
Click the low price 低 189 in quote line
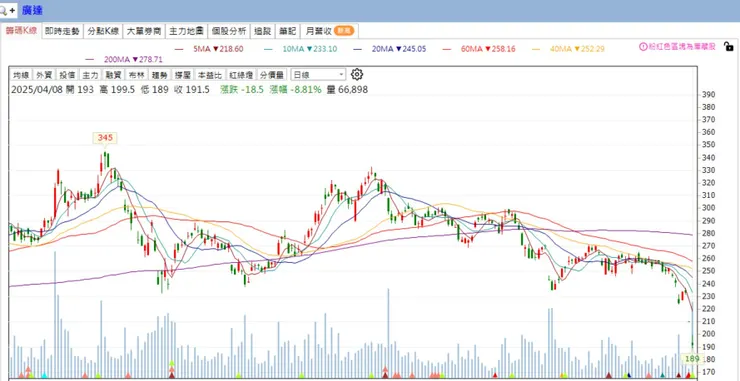click(155, 90)
